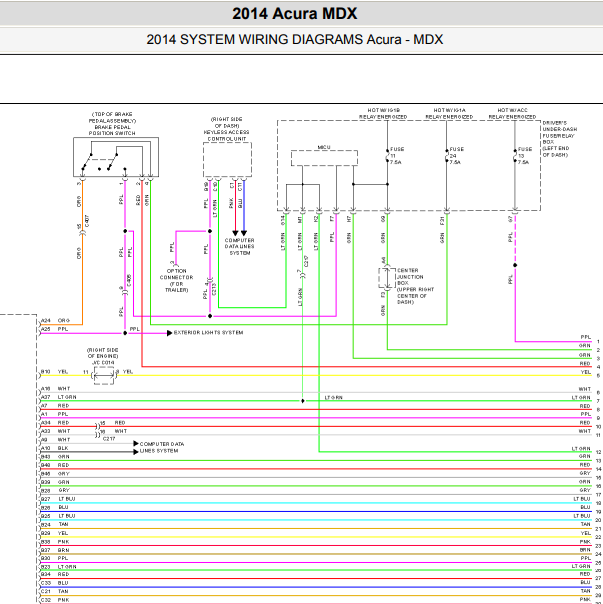Click the "A9 WHT" pin label
This screenshot has height=604, width=603.
(x=55, y=440)
